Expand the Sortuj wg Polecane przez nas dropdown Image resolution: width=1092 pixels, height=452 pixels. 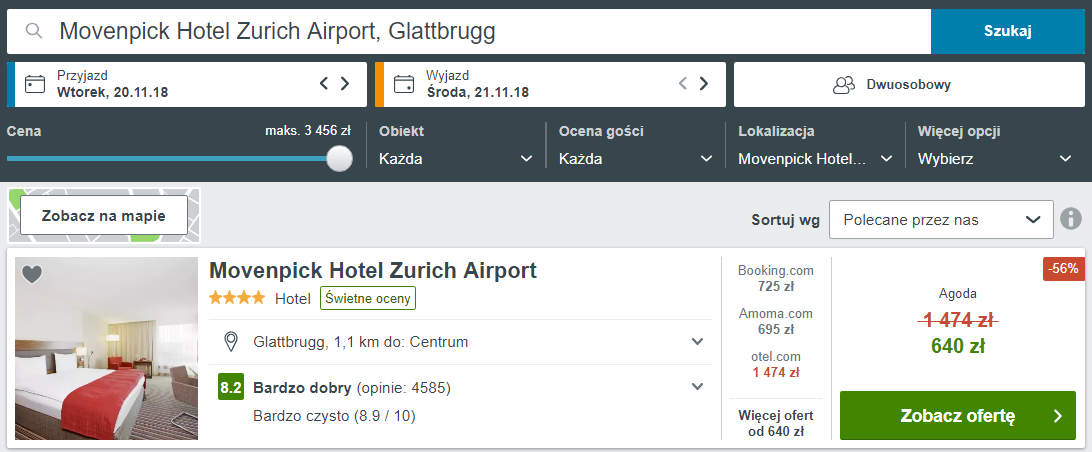[941, 219]
